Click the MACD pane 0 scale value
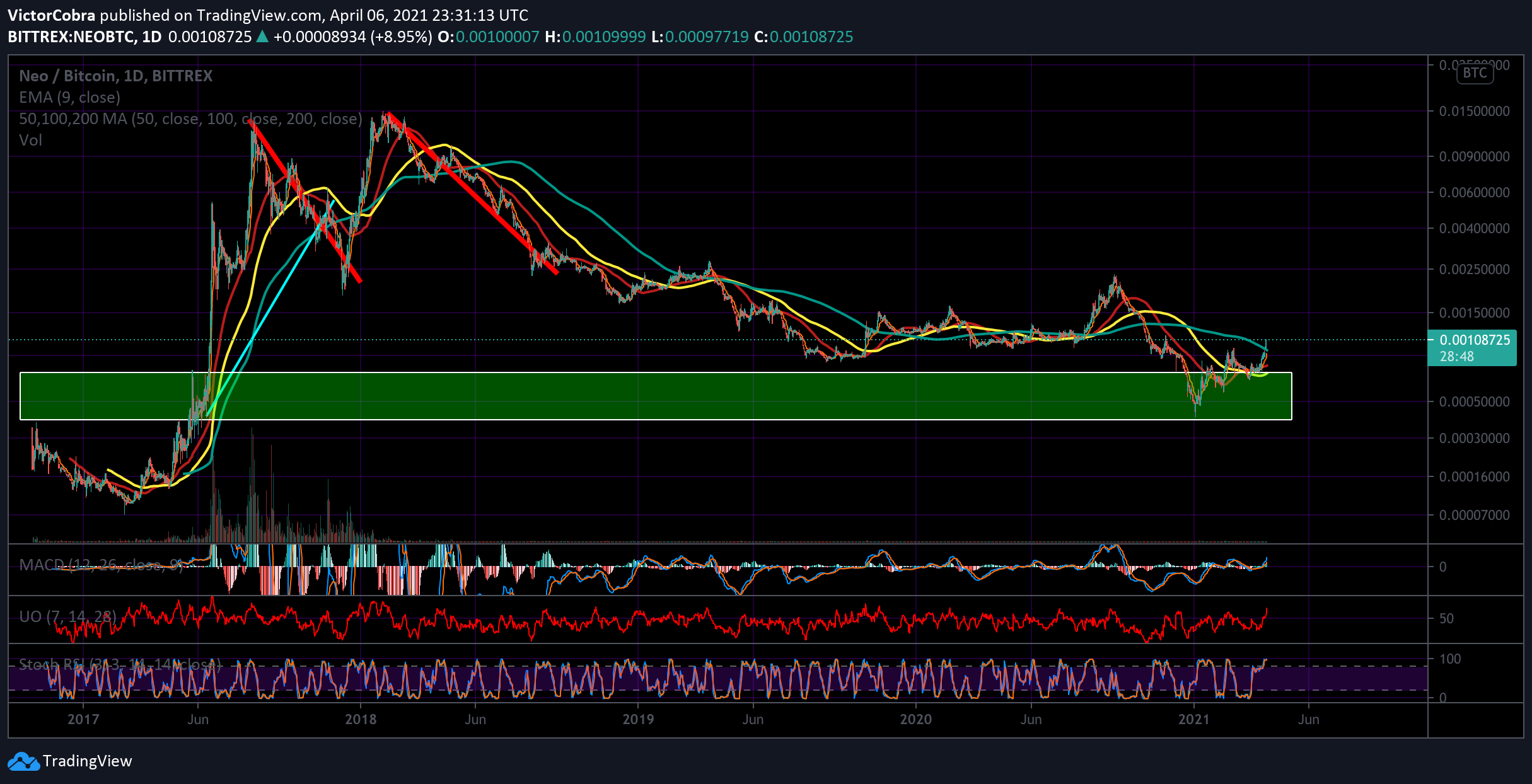This screenshot has width=1532, height=784. (x=1442, y=567)
